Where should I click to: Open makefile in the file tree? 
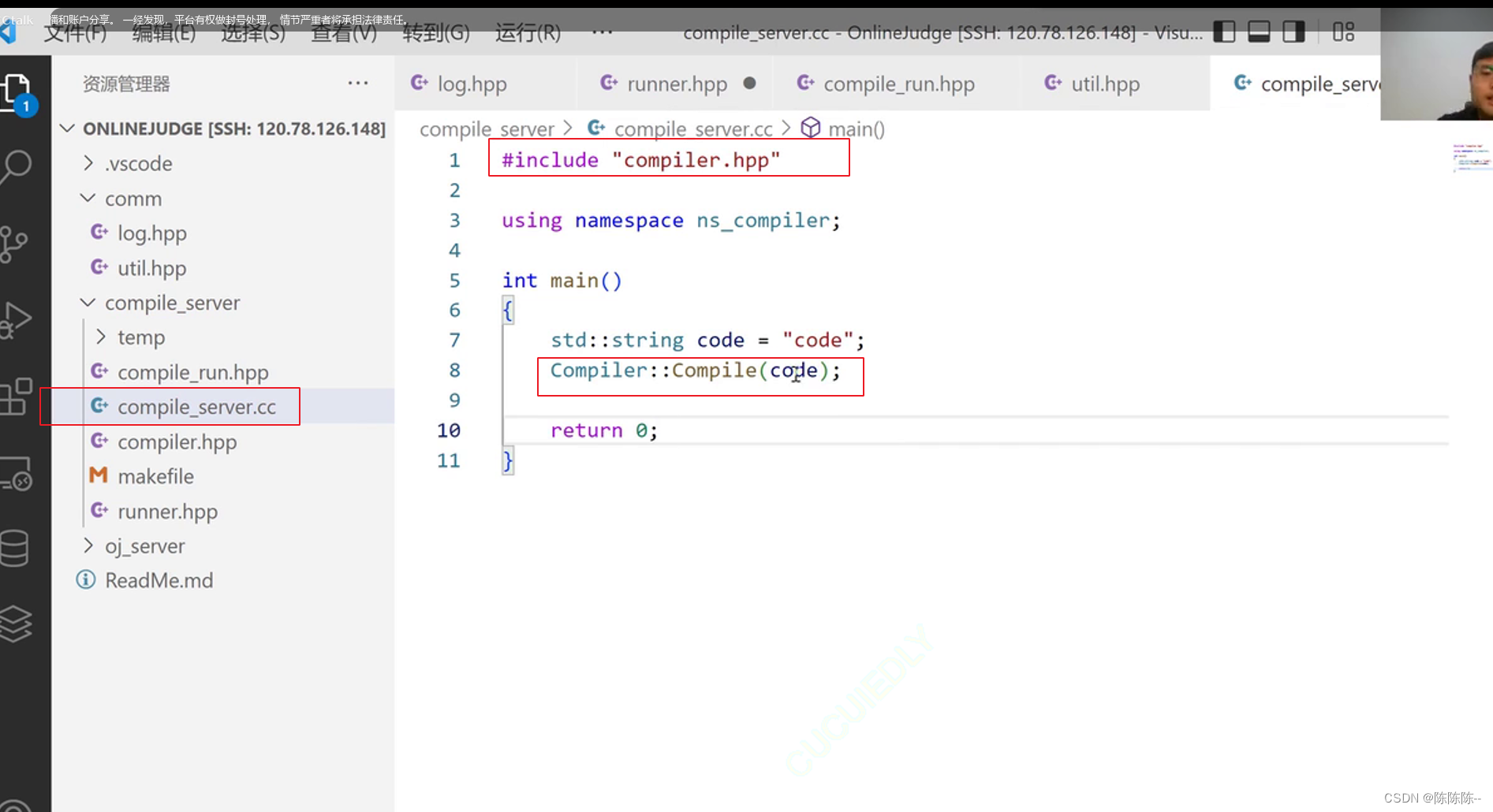click(x=223, y=476)
